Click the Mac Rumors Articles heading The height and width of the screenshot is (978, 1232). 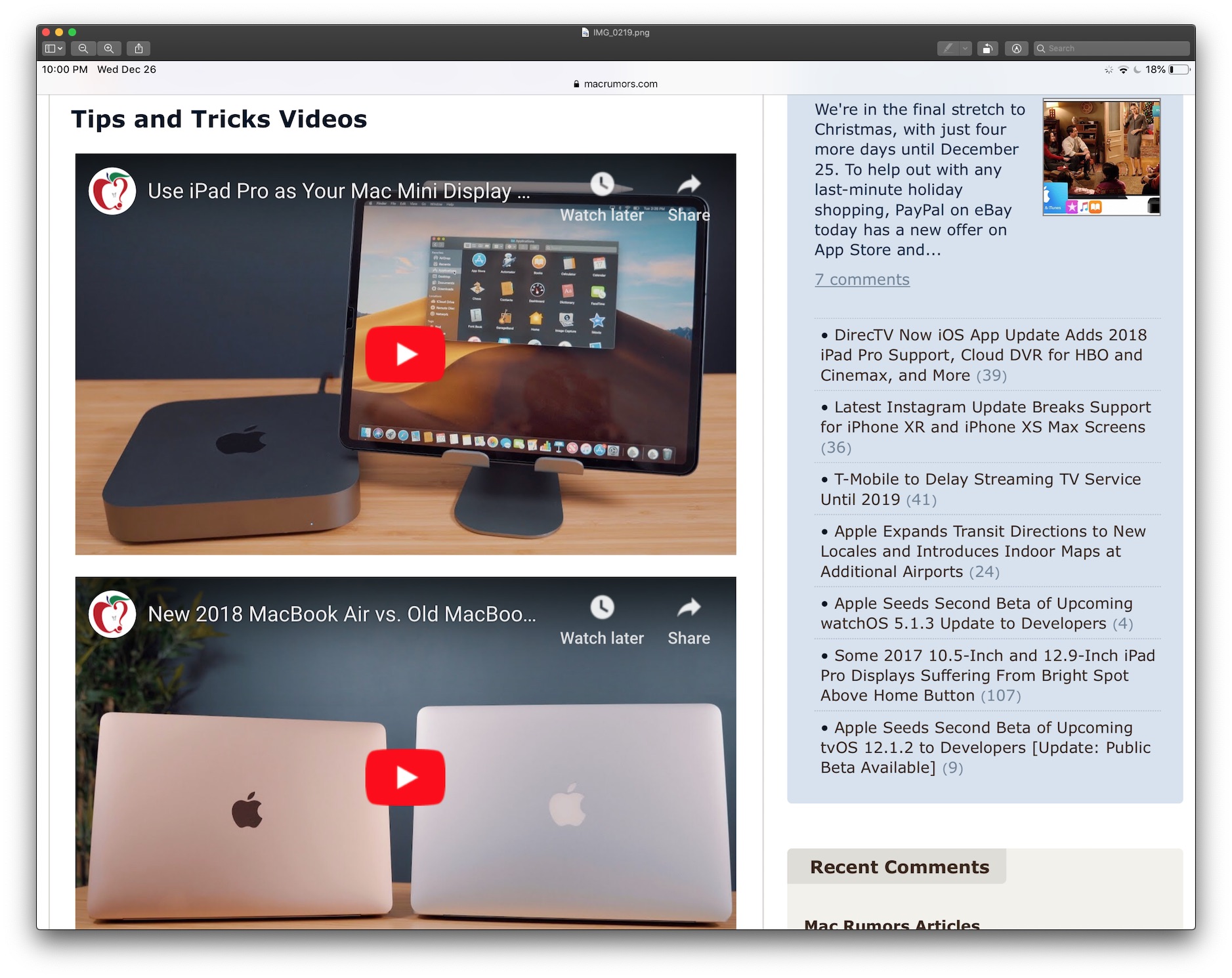coord(892,923)
